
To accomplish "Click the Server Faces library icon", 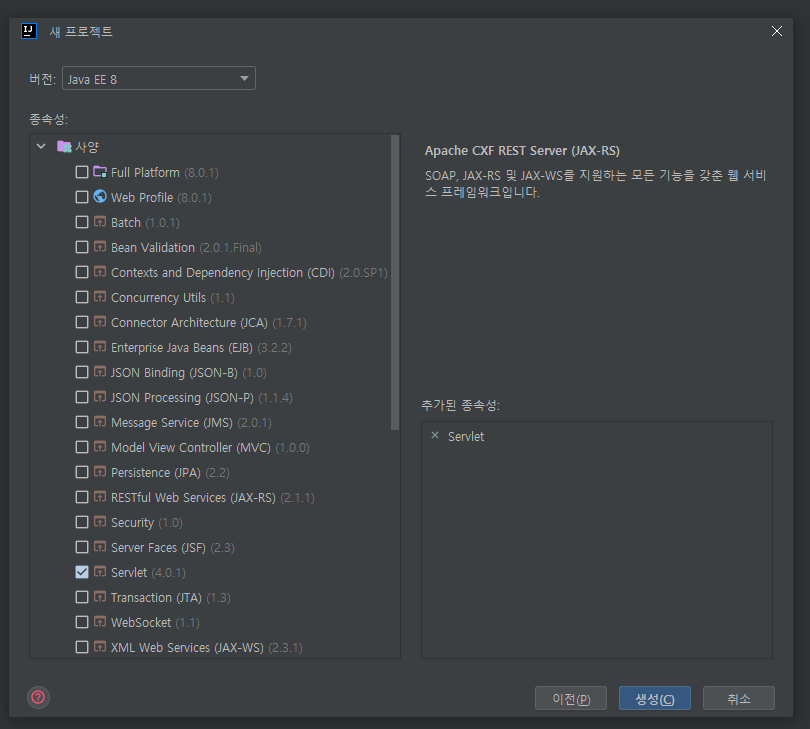I will click(x=100, y=547).
